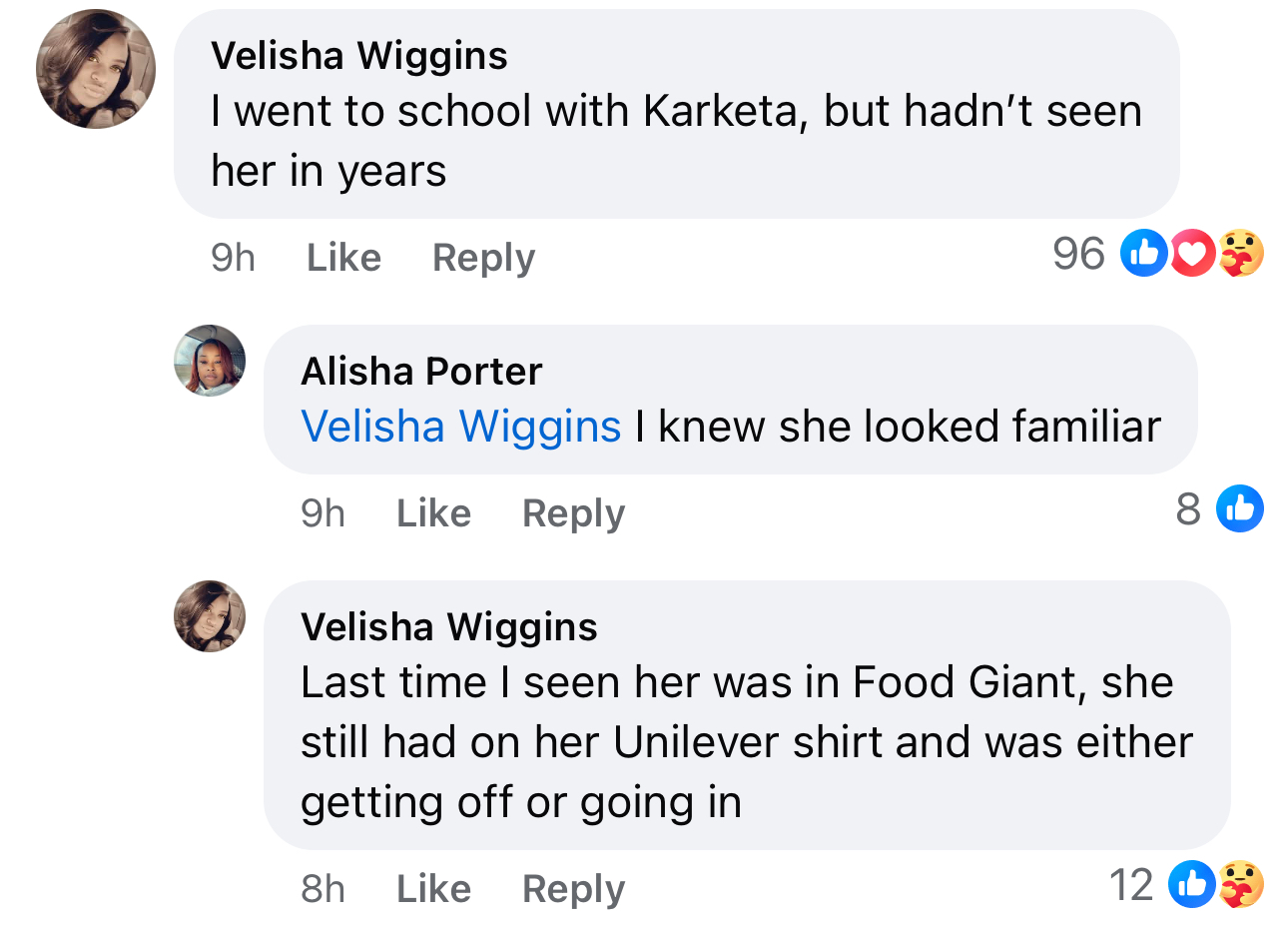
Task: Click the thumbs-up reaction icon beside 96
Action: click(x=1144, y=253)
